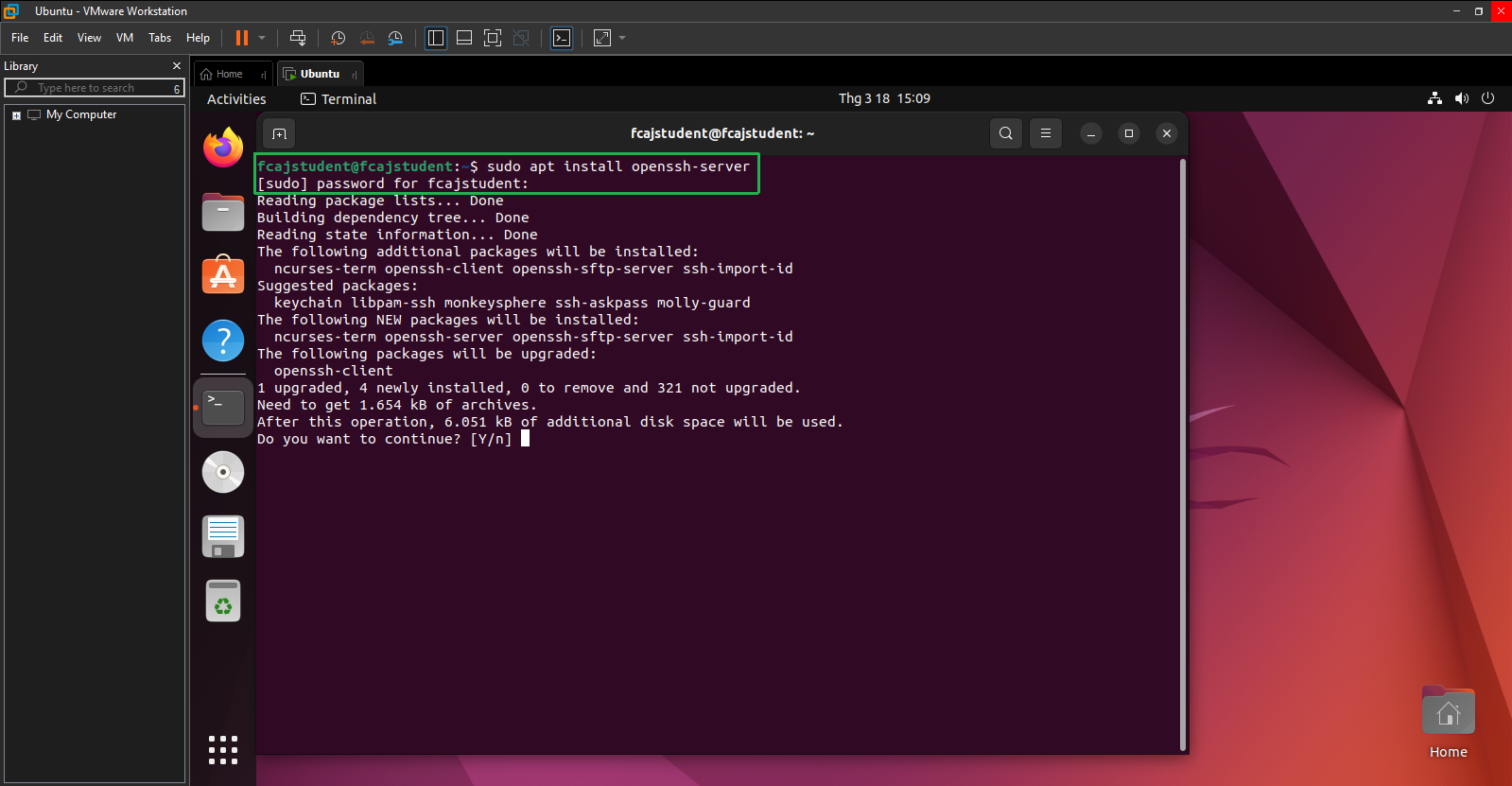This screenshot has height=786, width=1512.
Task: Click the 'Suggested packages:' line
Action: pyautogui.click(x=338, y=286)
